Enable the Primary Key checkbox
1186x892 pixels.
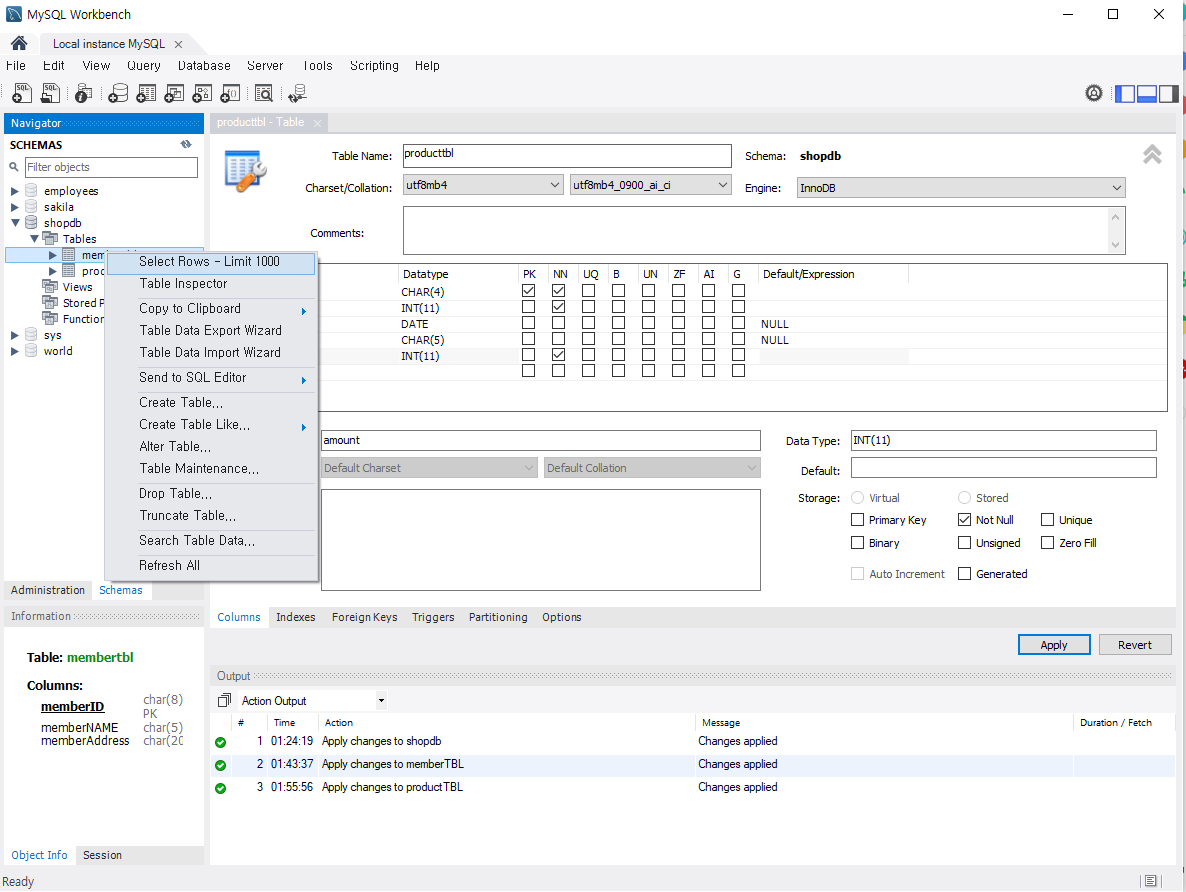coord(858,520)
